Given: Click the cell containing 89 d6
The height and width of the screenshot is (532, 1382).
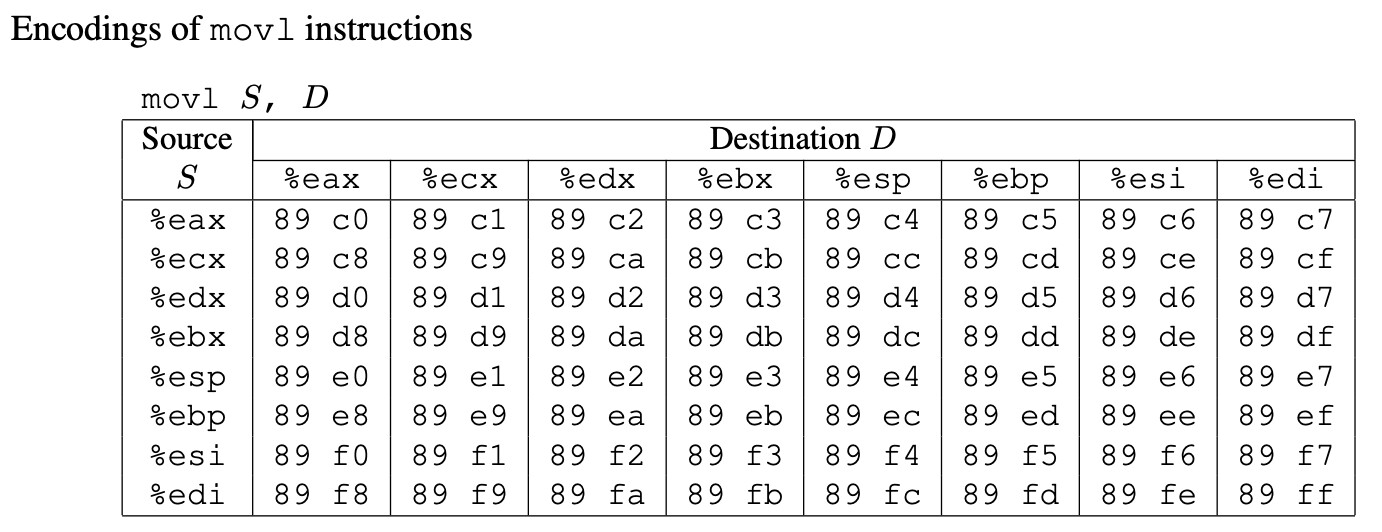Looking at the screenshot, I should [x=1148, y=299].
